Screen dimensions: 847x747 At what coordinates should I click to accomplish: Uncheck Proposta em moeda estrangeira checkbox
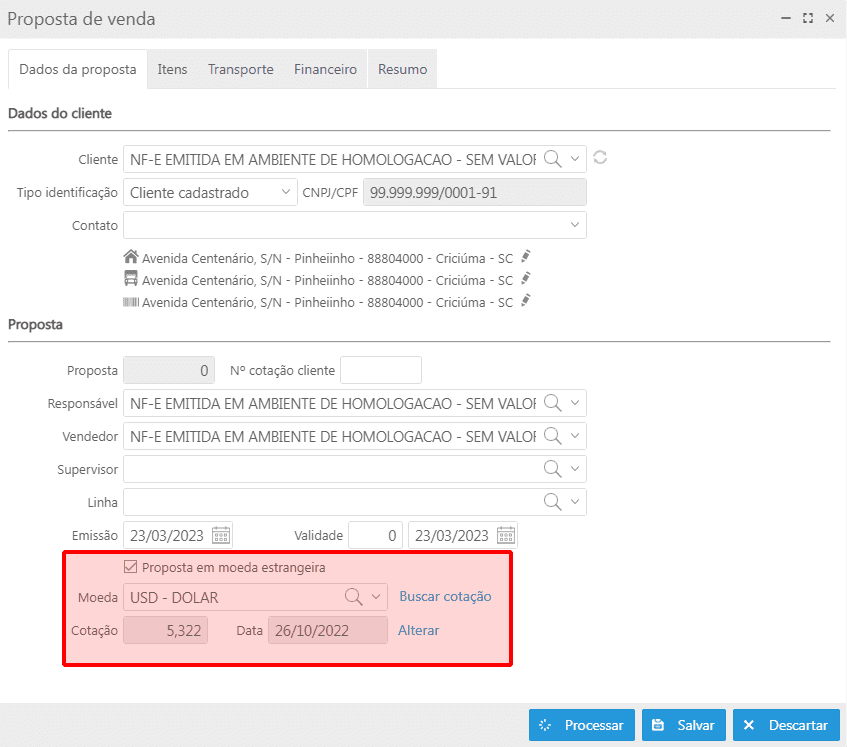coord(130,567)
